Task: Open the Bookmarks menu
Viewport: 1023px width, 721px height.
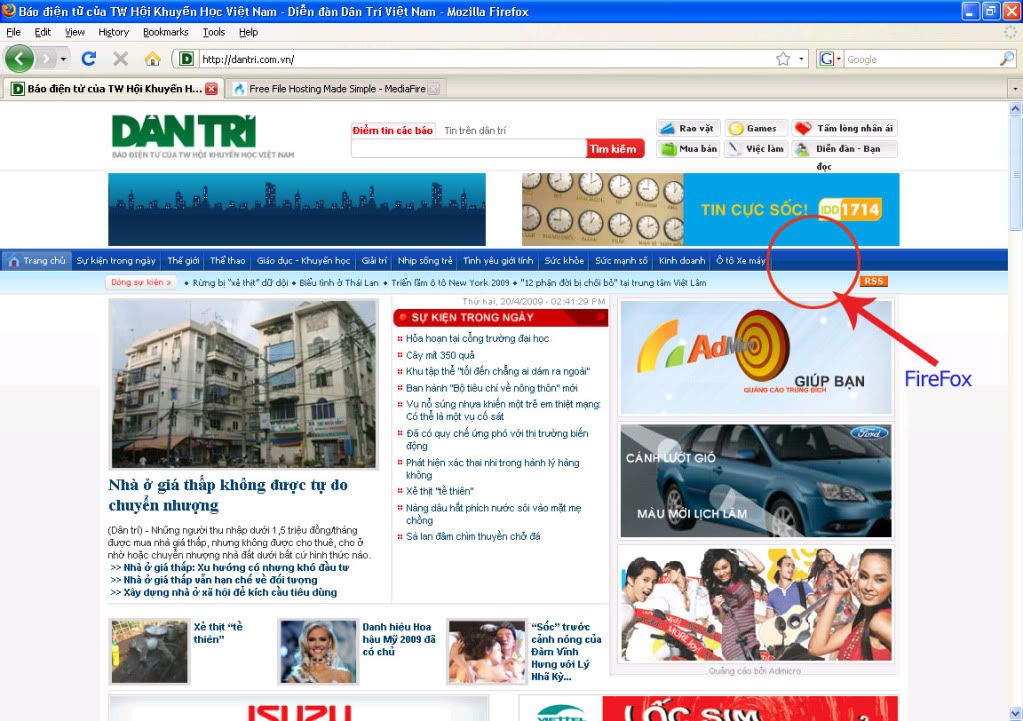Action: click(166, 32)
